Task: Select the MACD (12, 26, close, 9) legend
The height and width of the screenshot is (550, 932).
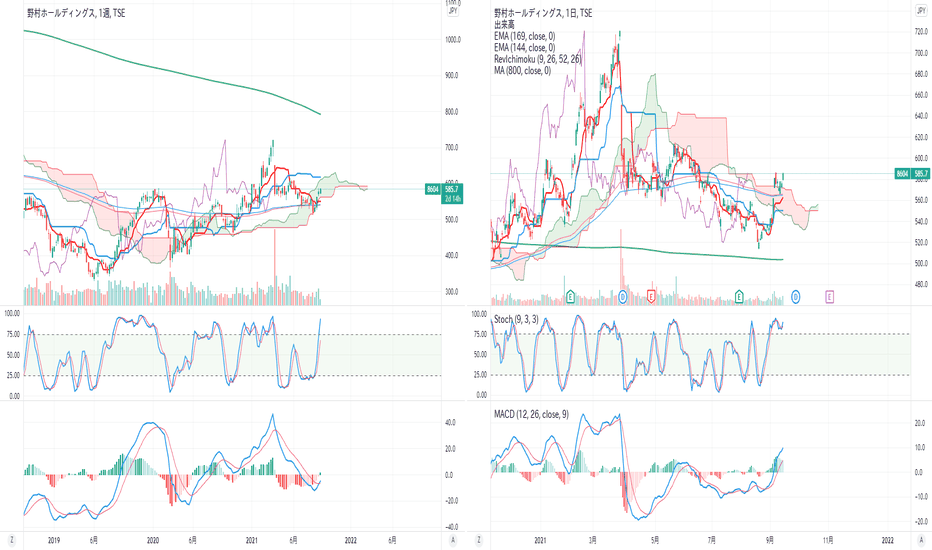Action: 531,414
